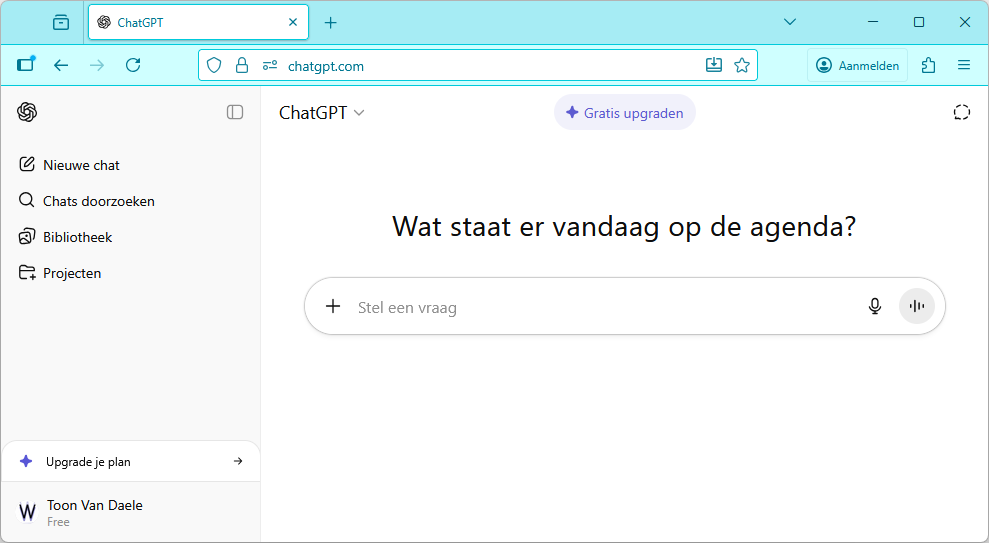The height and width of the screenshot is (543, 989).
Task: Reload the page with the refresh icon
Action: tap(133, 65)
